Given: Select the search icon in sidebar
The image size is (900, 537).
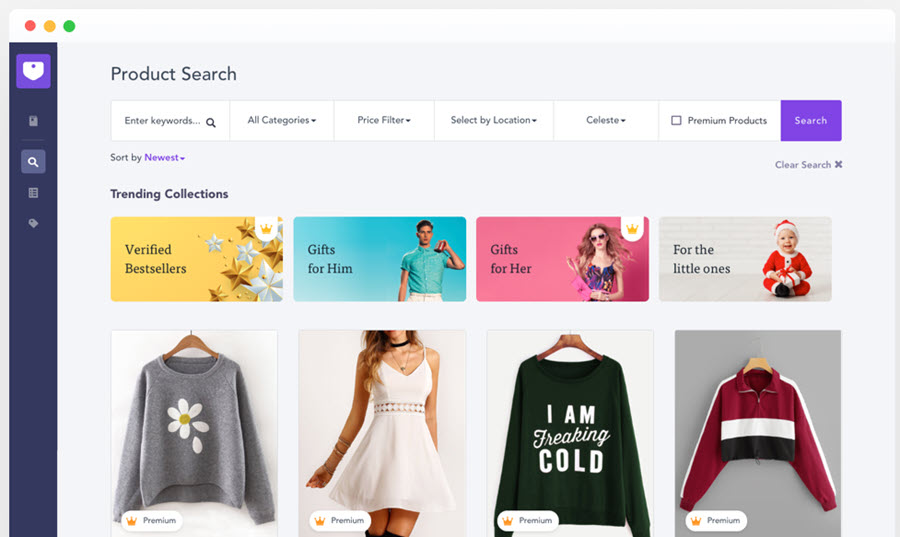Looking at the screenshot, I should coord(33,161).
